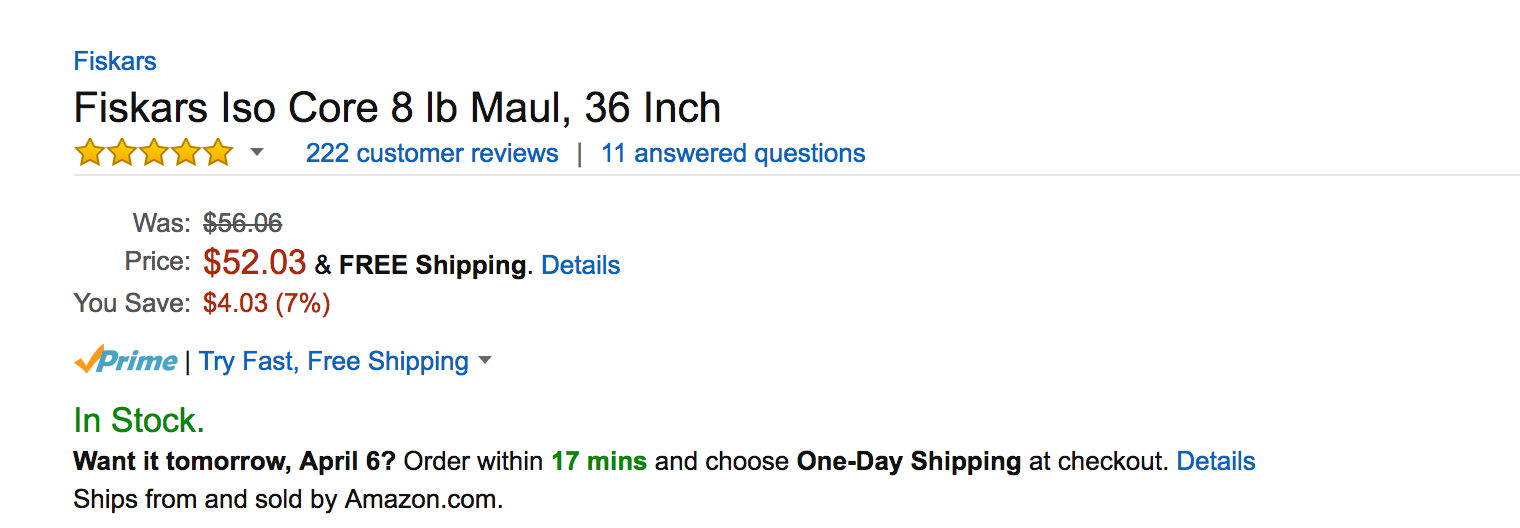Click the FREE Shipping bold text
The image size is (1520, 528).
click(x=432, y=265)
